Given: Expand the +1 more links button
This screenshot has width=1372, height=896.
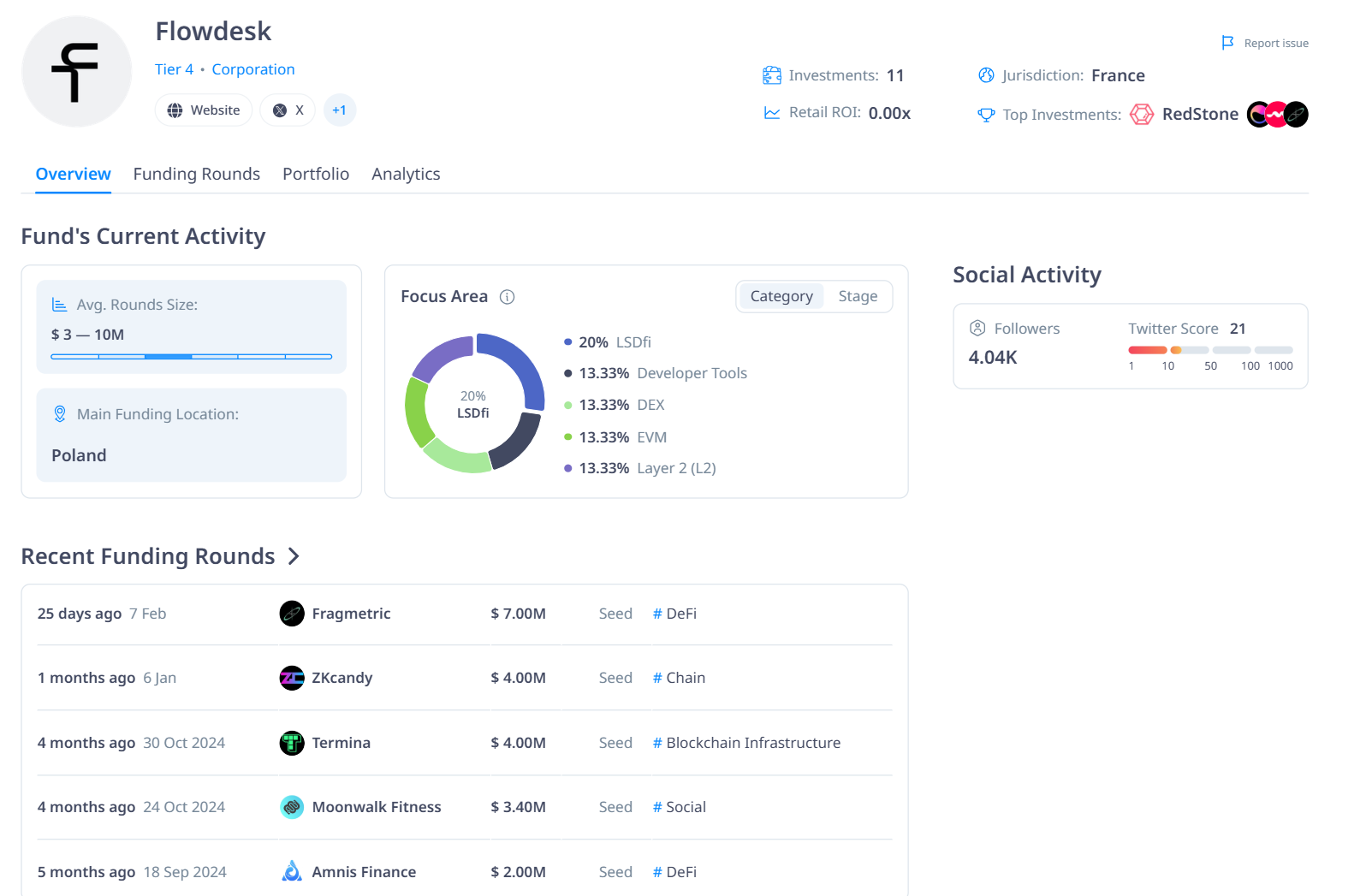Looking at the screenshot, I should [x=340, y=110].
